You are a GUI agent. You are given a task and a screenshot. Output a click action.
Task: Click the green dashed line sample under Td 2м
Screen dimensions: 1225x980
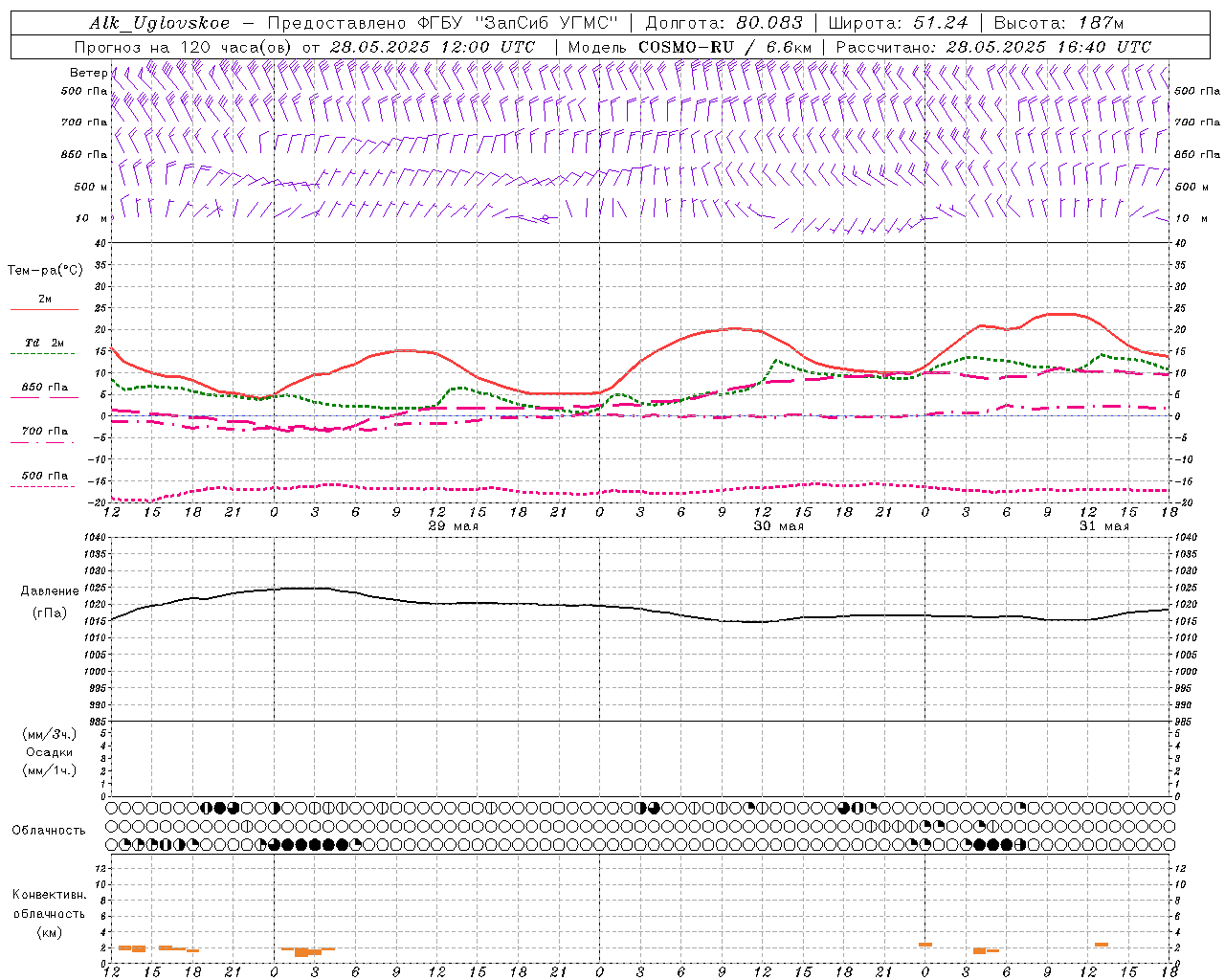pos(42,353)
